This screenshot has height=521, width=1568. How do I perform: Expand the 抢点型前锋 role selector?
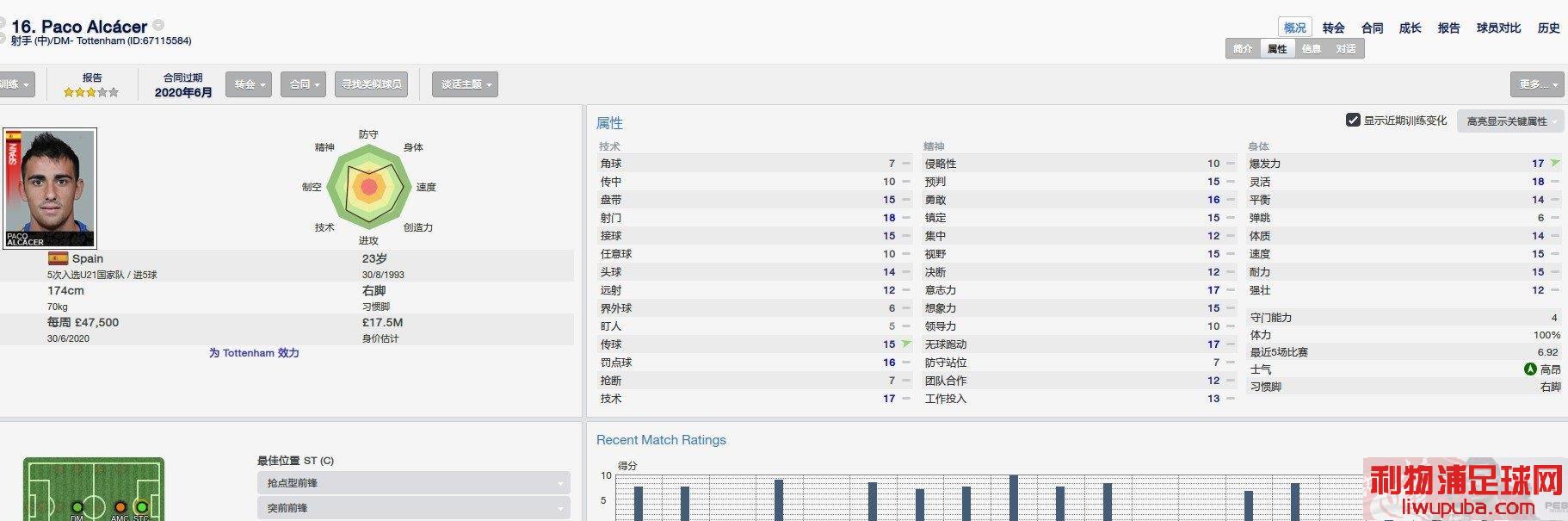click(x=413, y=483)
